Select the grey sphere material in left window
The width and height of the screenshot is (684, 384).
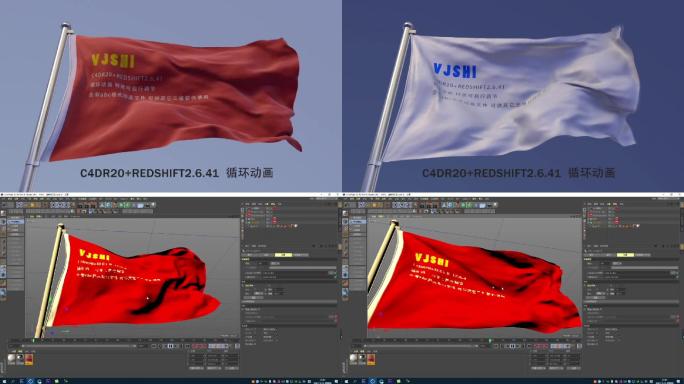11,358
